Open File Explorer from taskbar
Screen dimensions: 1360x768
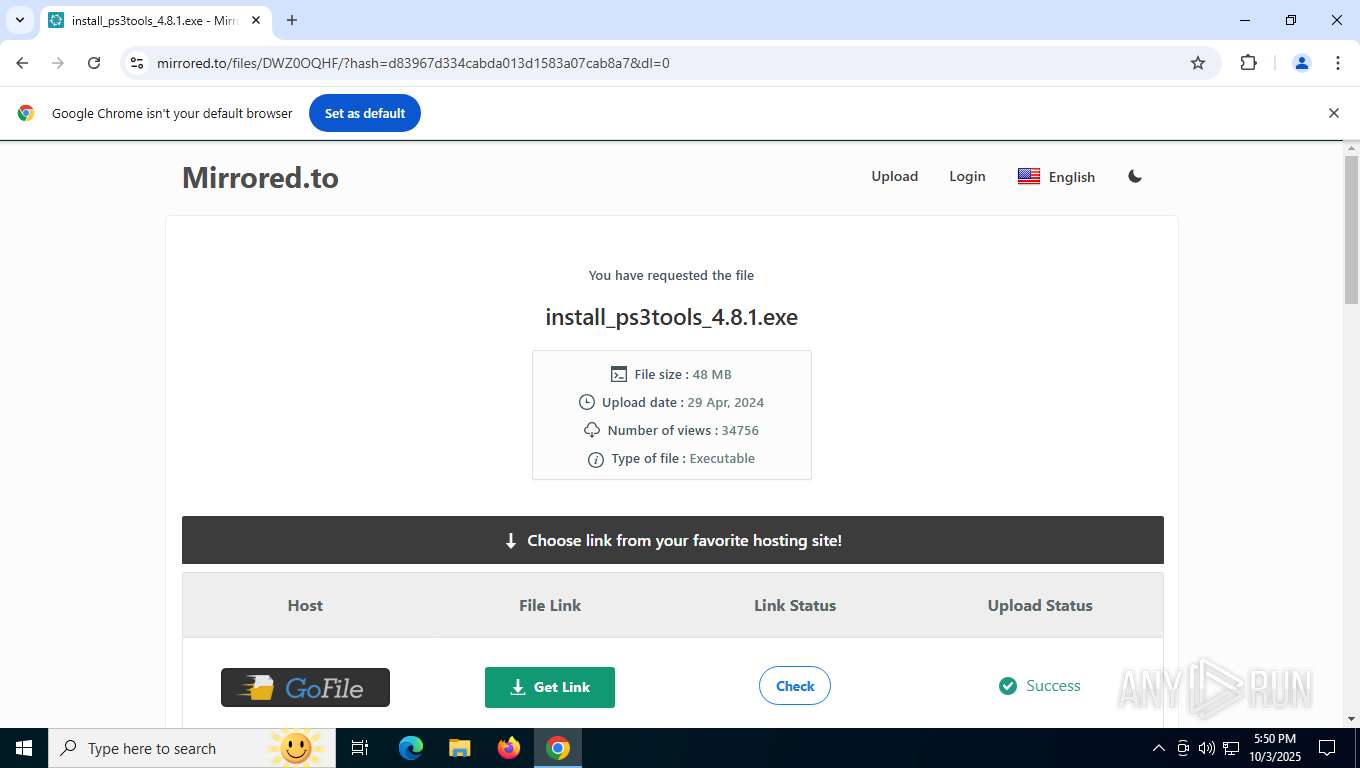pos(459,748)
